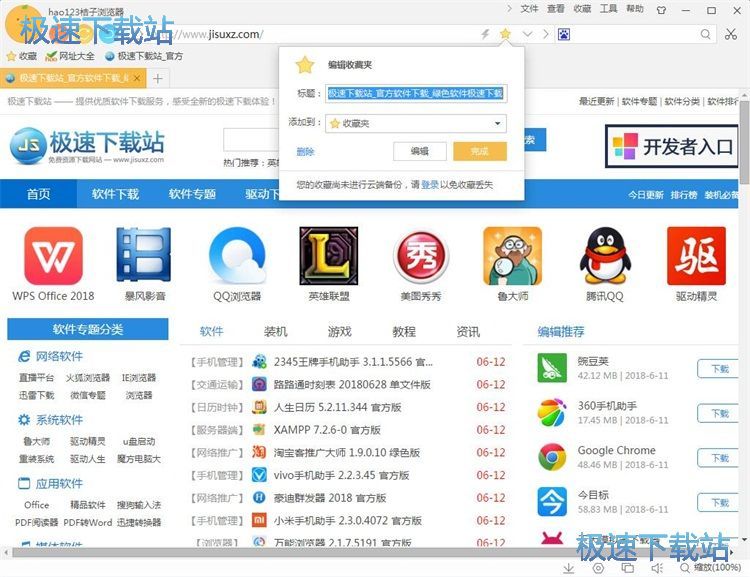Viewport: 750px width, 577px height.
Task: Click the lightning speed mode icon
Action: click(x=485, y=34)
